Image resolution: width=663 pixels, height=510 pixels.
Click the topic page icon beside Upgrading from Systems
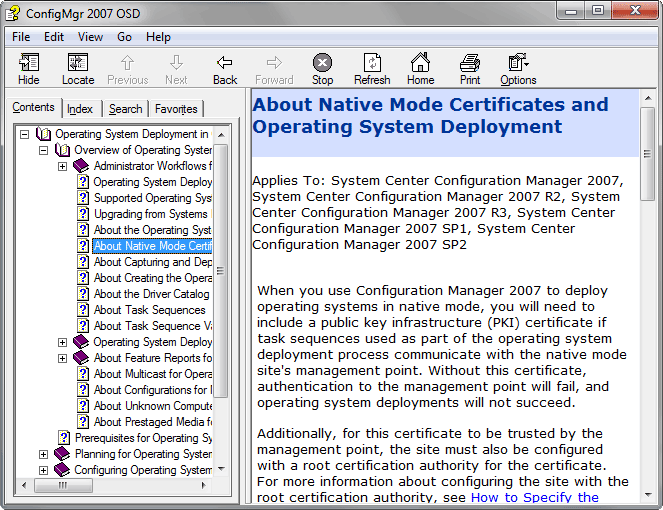point(83,214)
